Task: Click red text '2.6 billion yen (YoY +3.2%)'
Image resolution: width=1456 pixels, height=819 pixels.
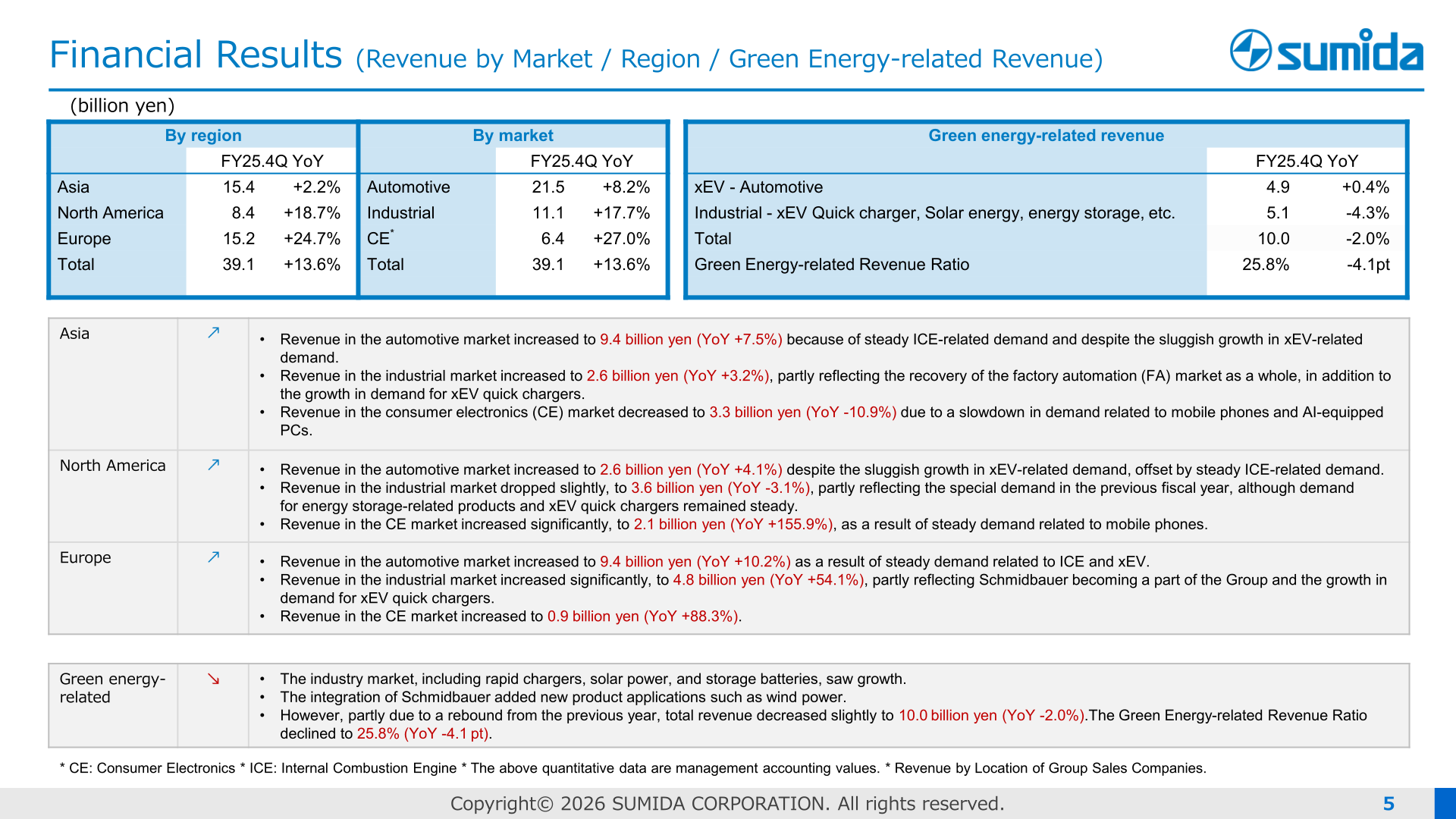Action: coord(678,376)
